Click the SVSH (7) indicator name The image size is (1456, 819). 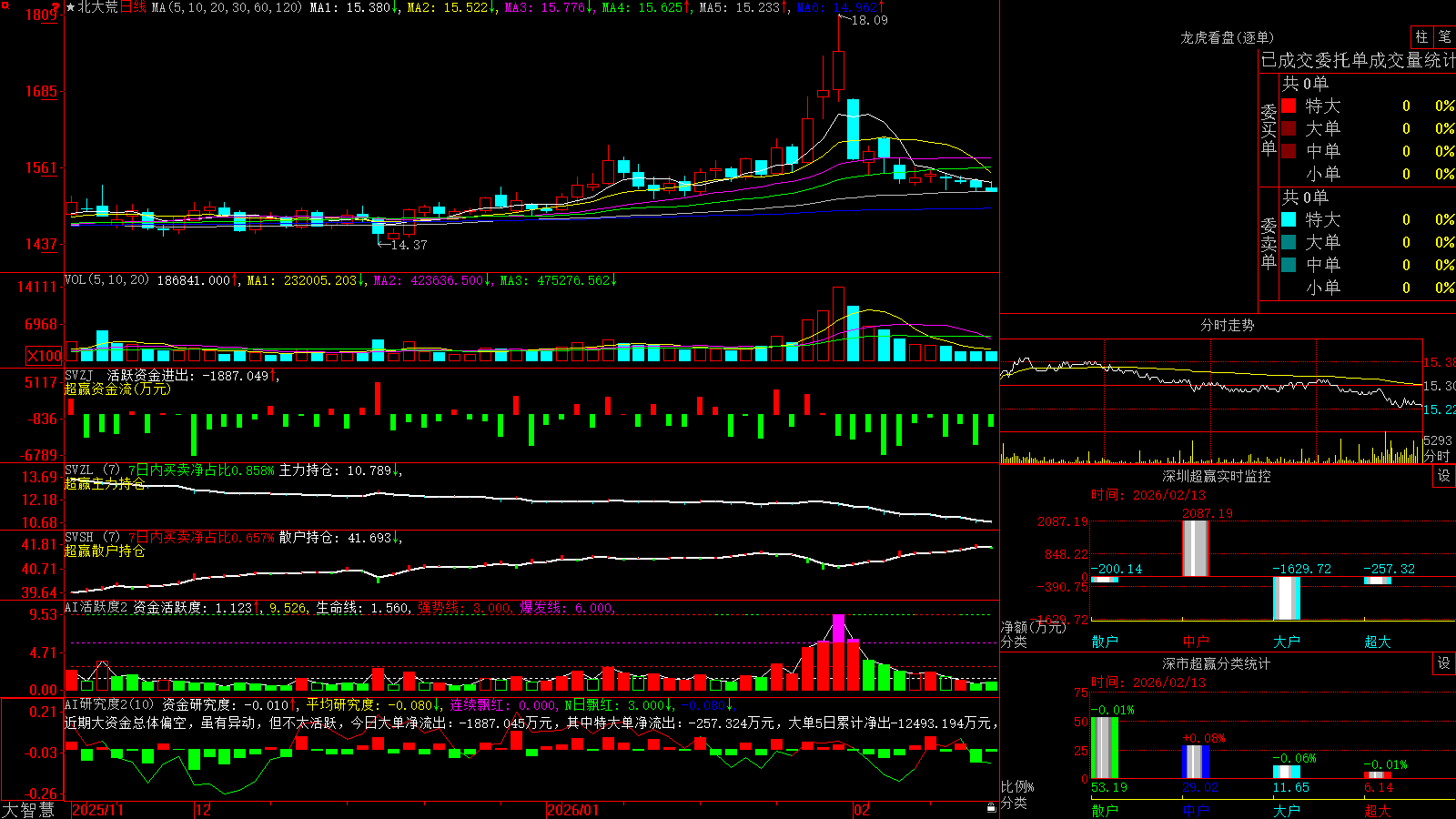[92, 538]
